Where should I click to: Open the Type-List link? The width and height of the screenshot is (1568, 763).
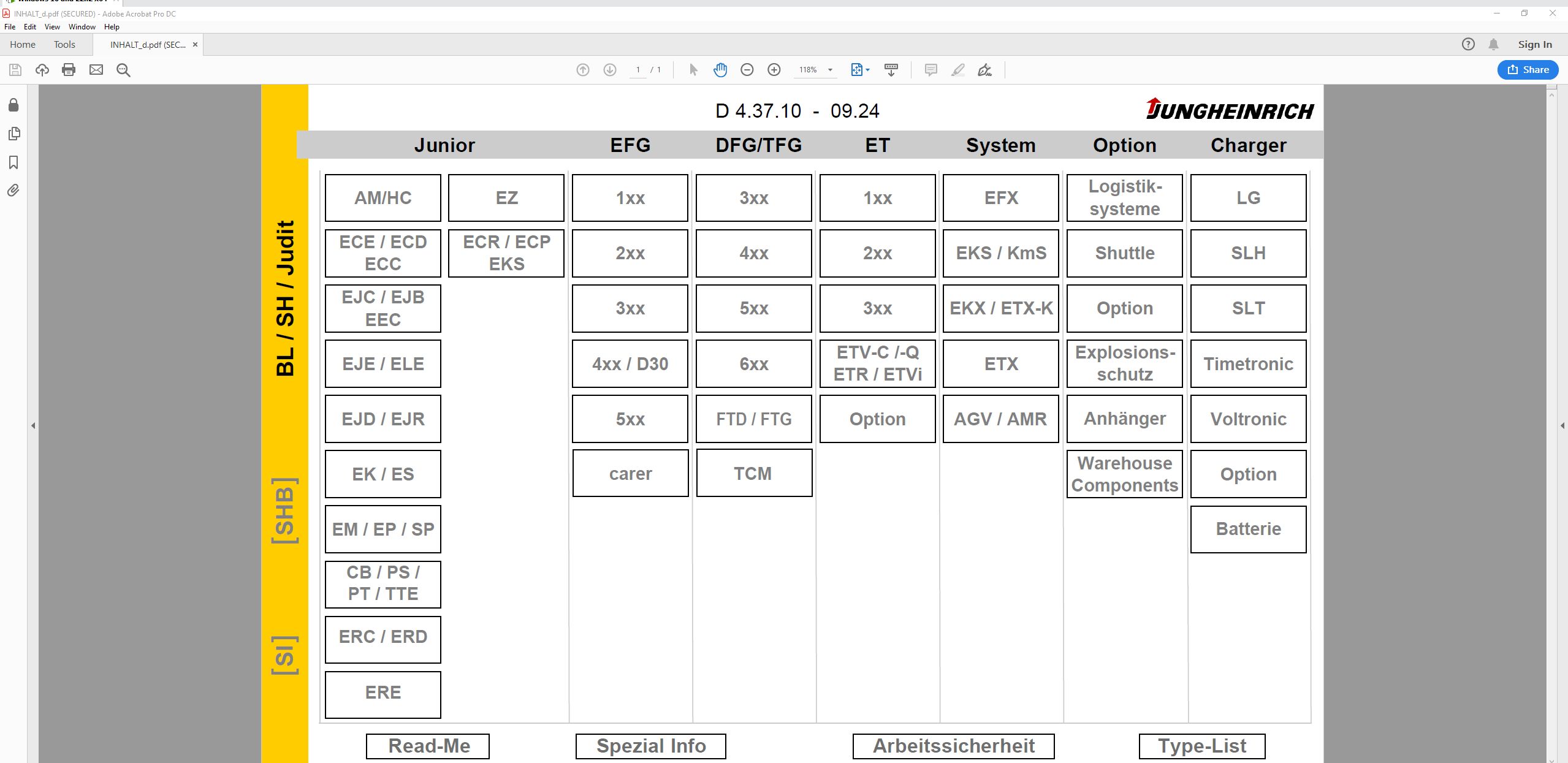(x=1201, y=746)
